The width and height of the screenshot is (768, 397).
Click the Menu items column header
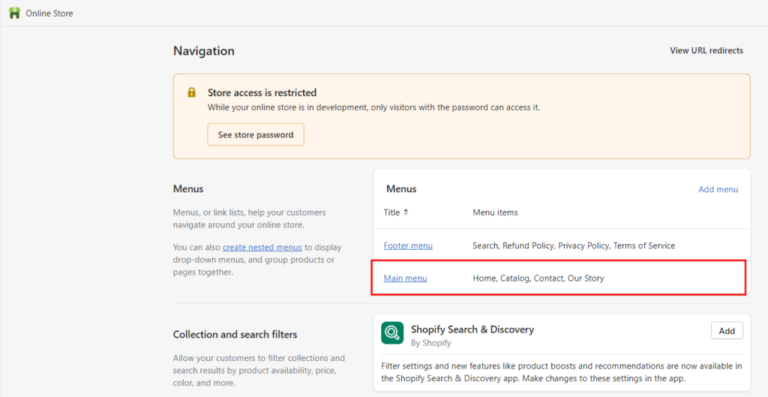pos(495,212)
